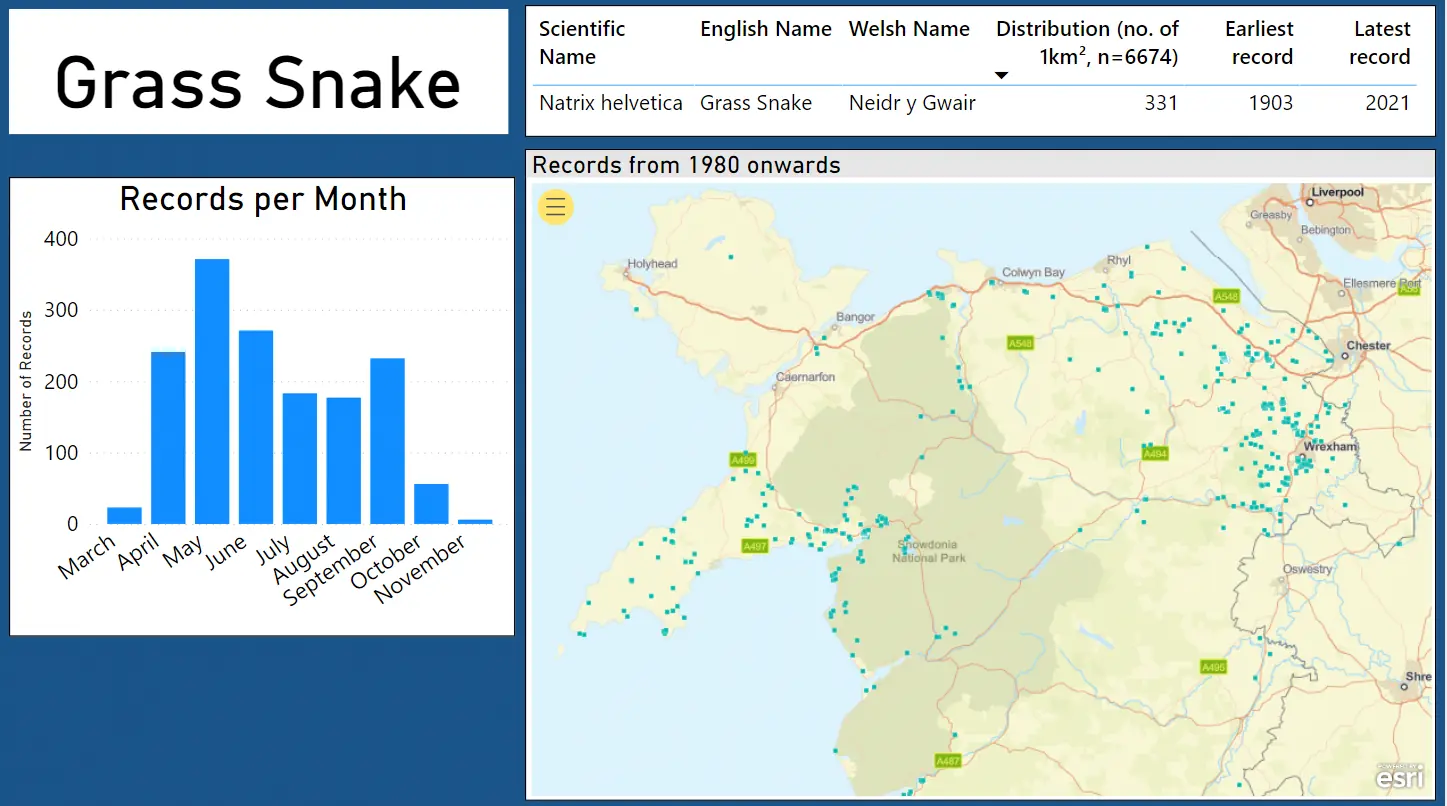Click the A497 road sign on map
The image size is (1447, 806).
click(755, 546)
